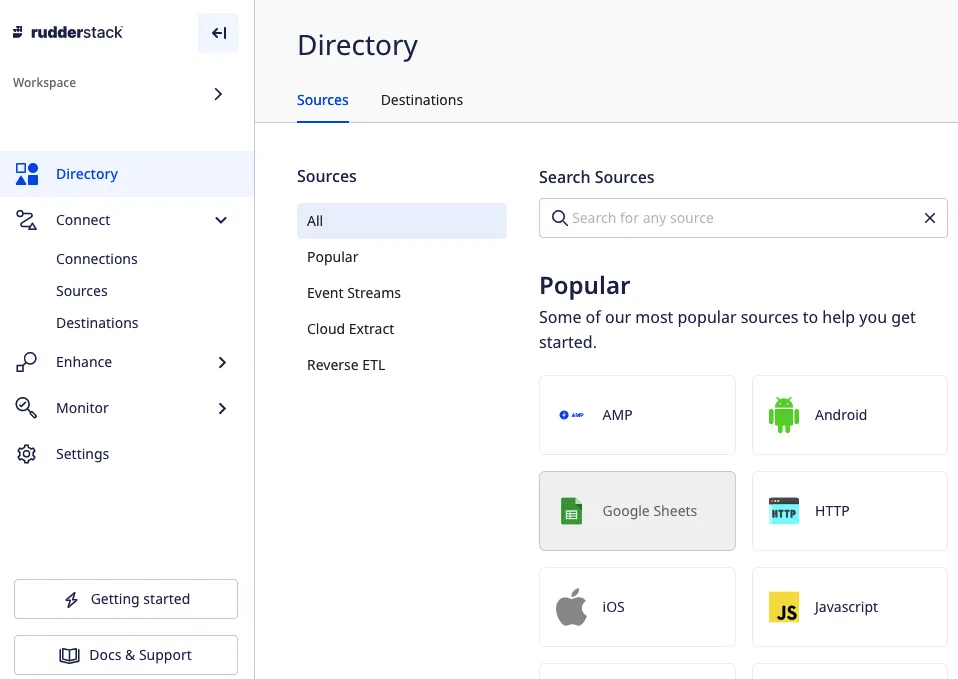Switch to the Sources tab

coord(323,100)
